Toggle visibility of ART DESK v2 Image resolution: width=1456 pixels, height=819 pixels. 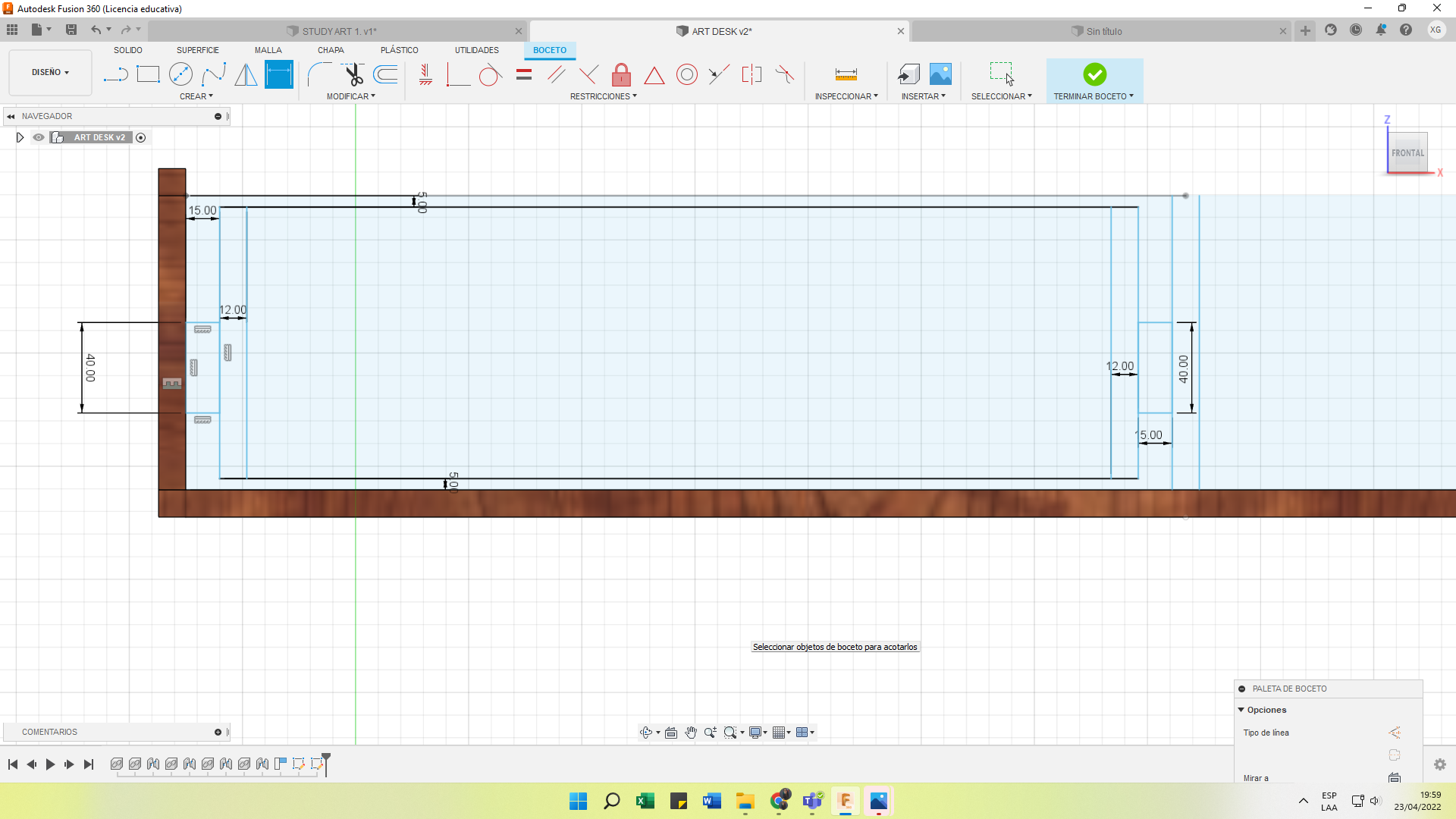click(x=39, y=137)
